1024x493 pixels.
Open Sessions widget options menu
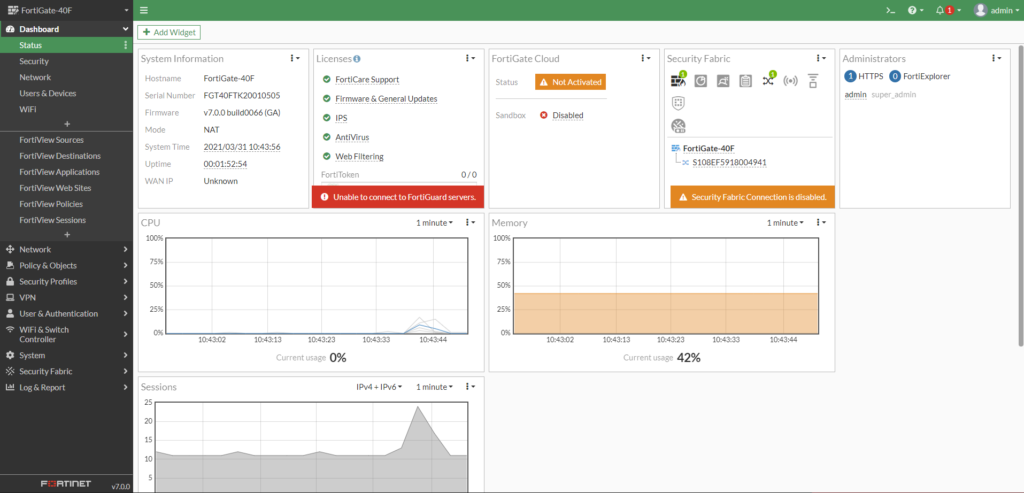(470, 387)
